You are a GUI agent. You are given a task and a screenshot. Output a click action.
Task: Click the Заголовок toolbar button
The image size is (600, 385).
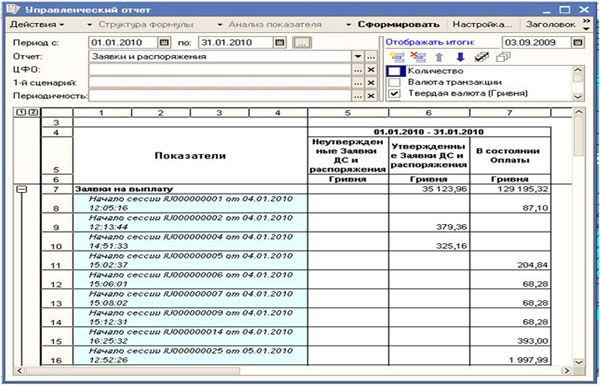(x=550, y=24)
